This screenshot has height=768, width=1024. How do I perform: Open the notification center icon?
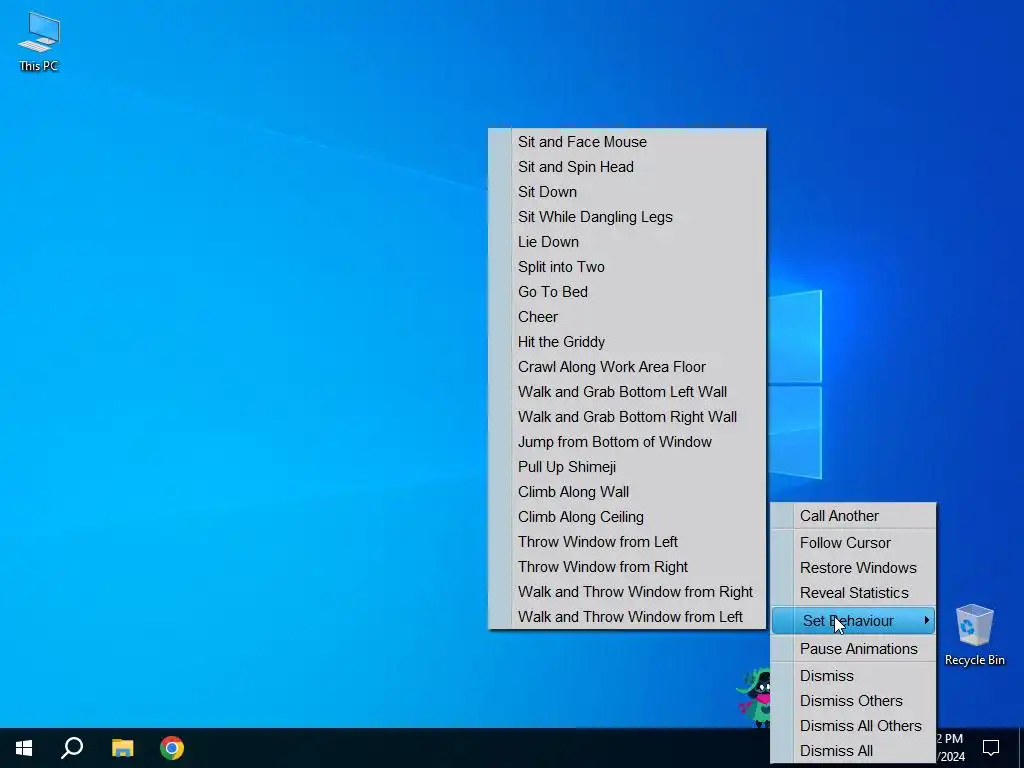pos(991,748)
